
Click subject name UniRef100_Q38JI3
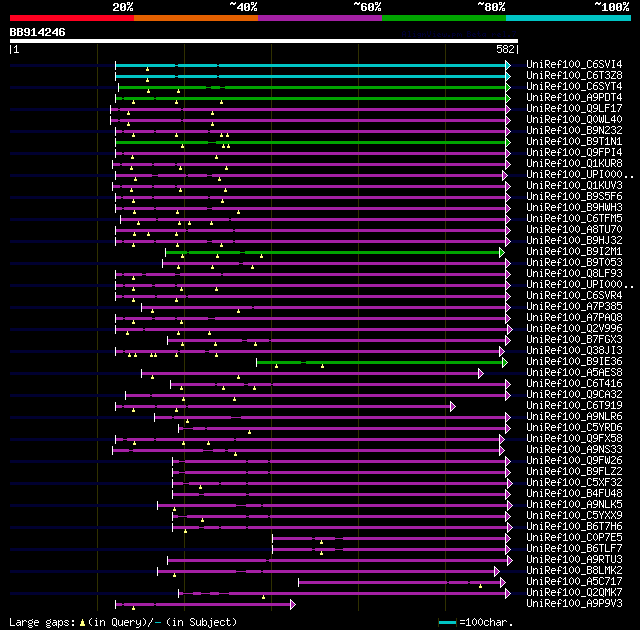574,351
